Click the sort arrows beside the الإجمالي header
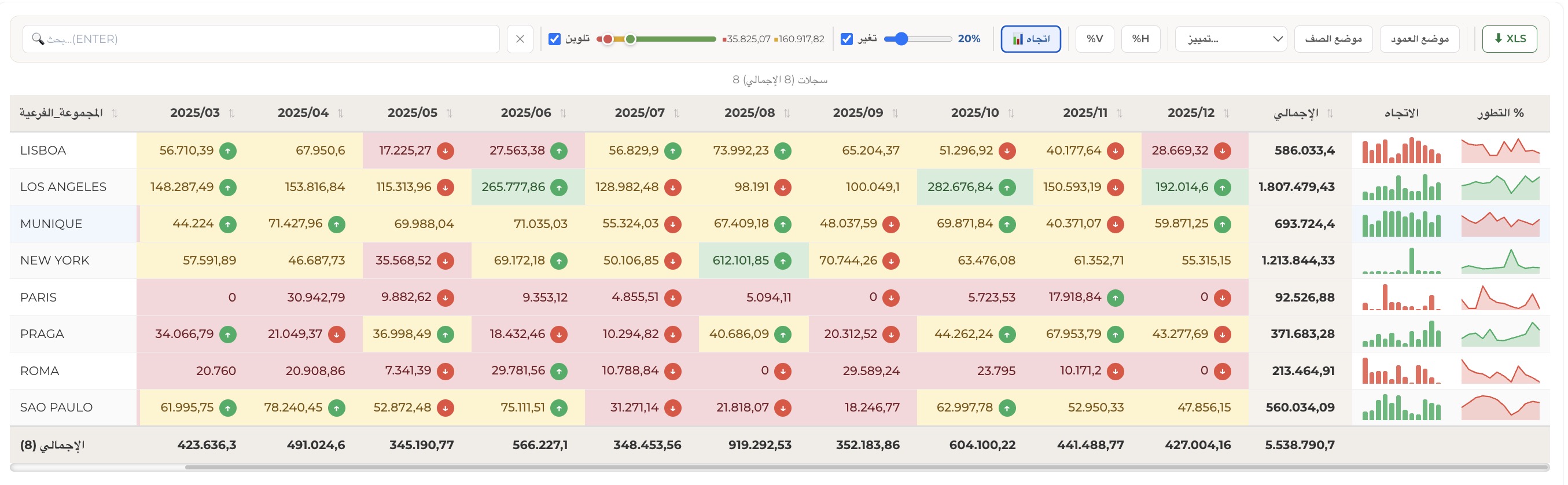 1330,113
